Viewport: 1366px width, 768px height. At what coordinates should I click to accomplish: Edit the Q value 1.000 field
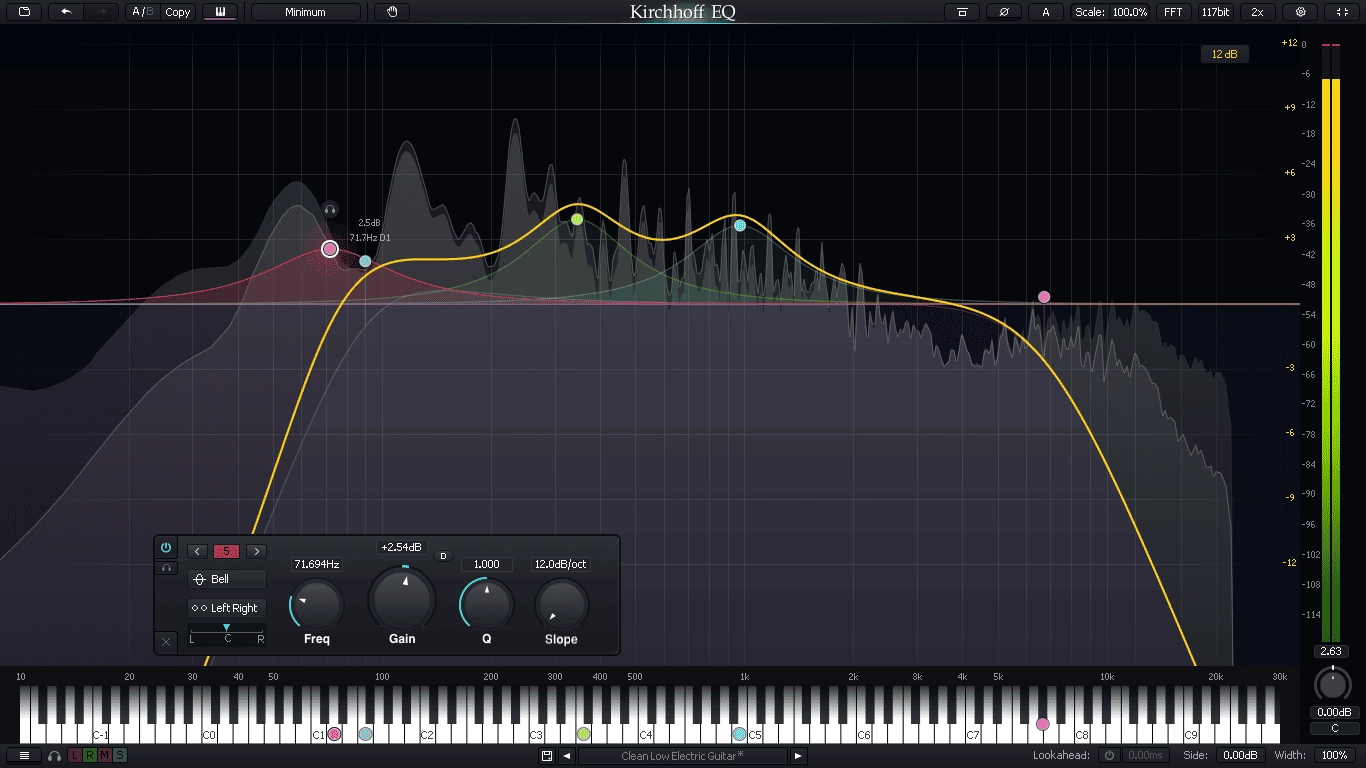click(487, 564)
